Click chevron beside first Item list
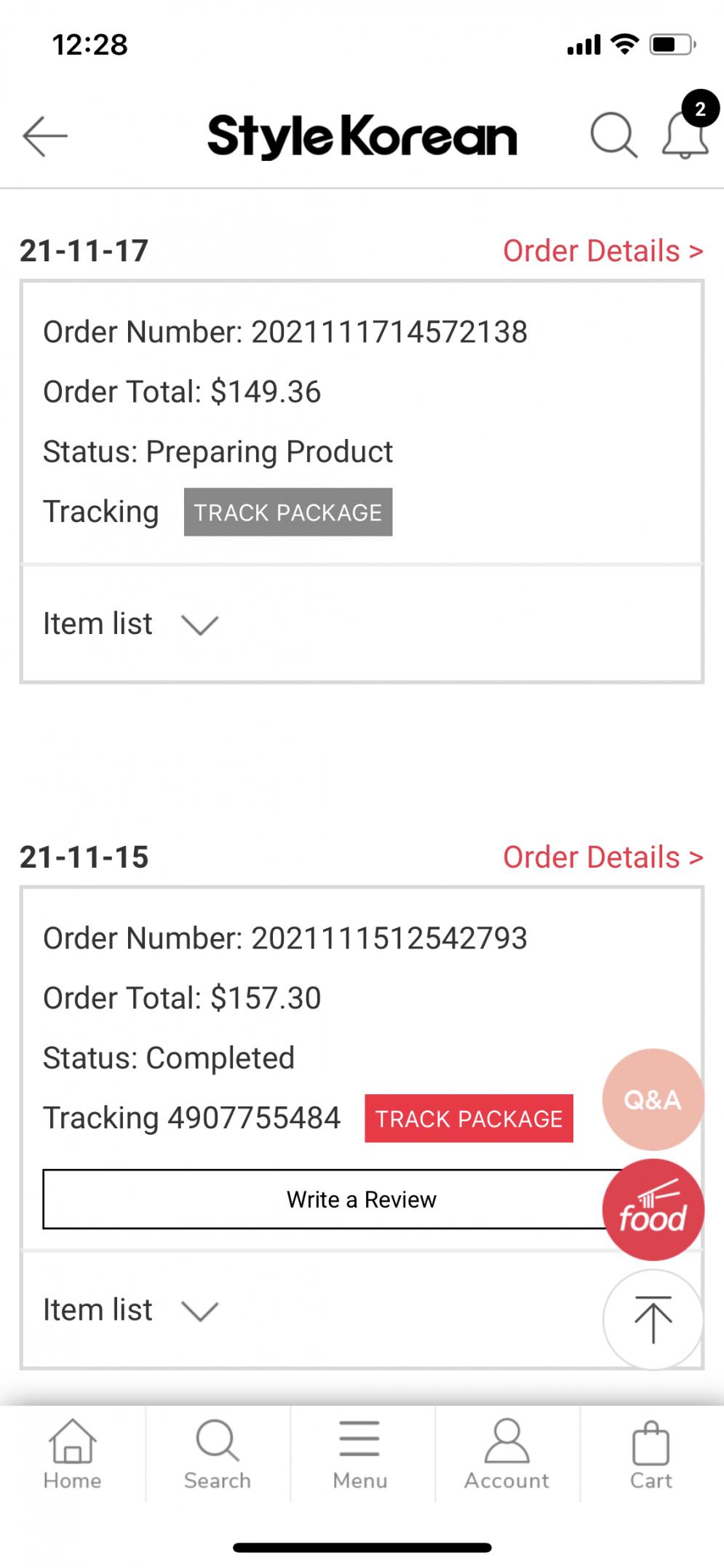Screen dimensions: 724x1568 [x=199, y=625]
